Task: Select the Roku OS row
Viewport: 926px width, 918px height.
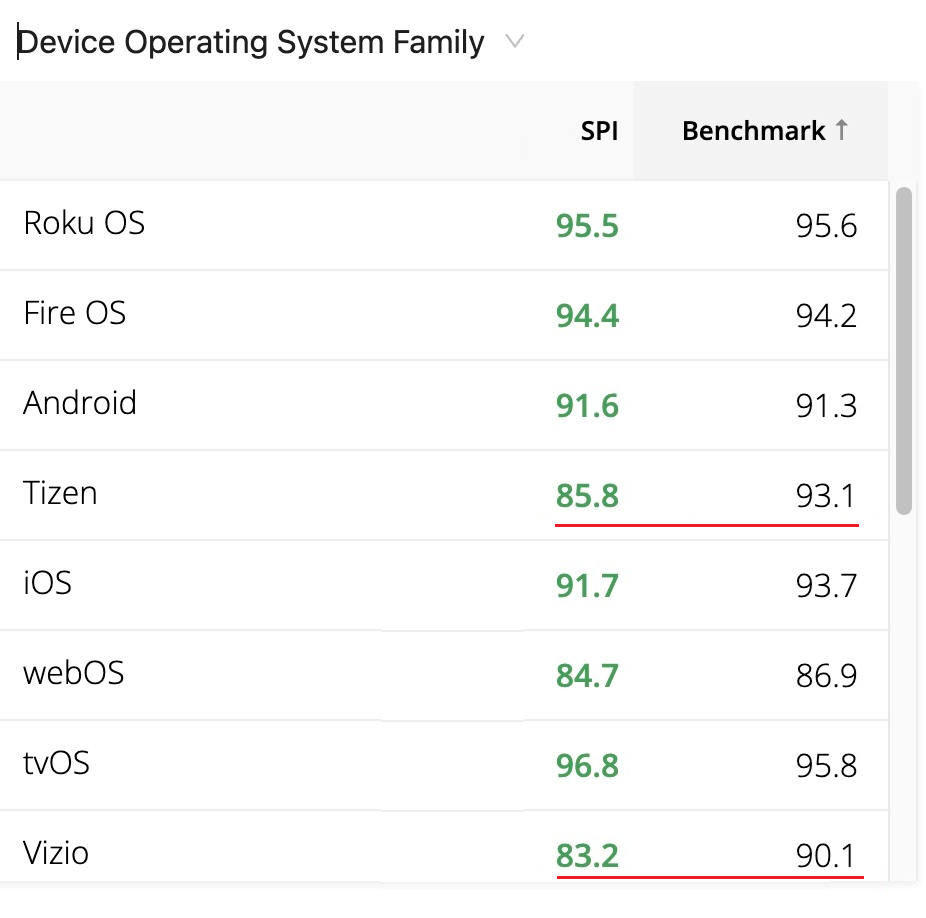Action: (x=84, y=223)
